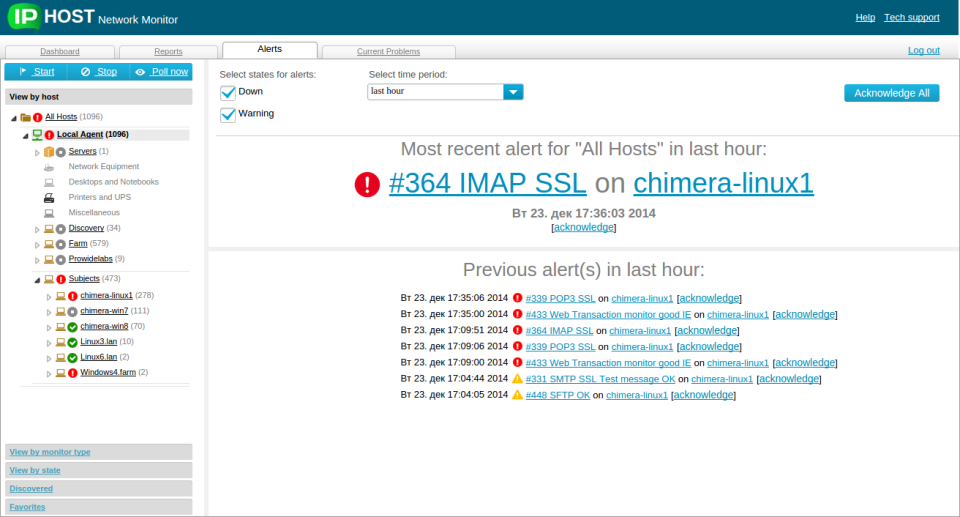
Task: Click the red down icon on All Hosts
Action: coord(38,117)
